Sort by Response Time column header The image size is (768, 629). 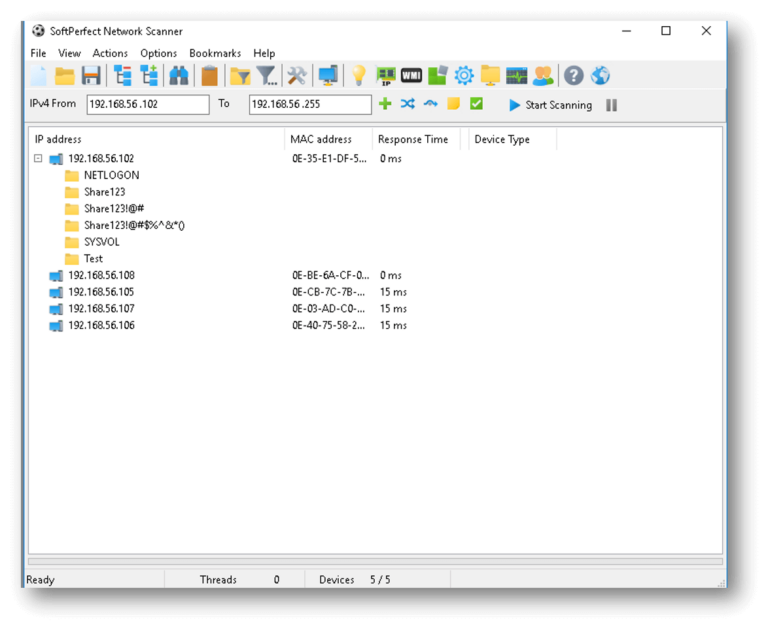(416, 139)
